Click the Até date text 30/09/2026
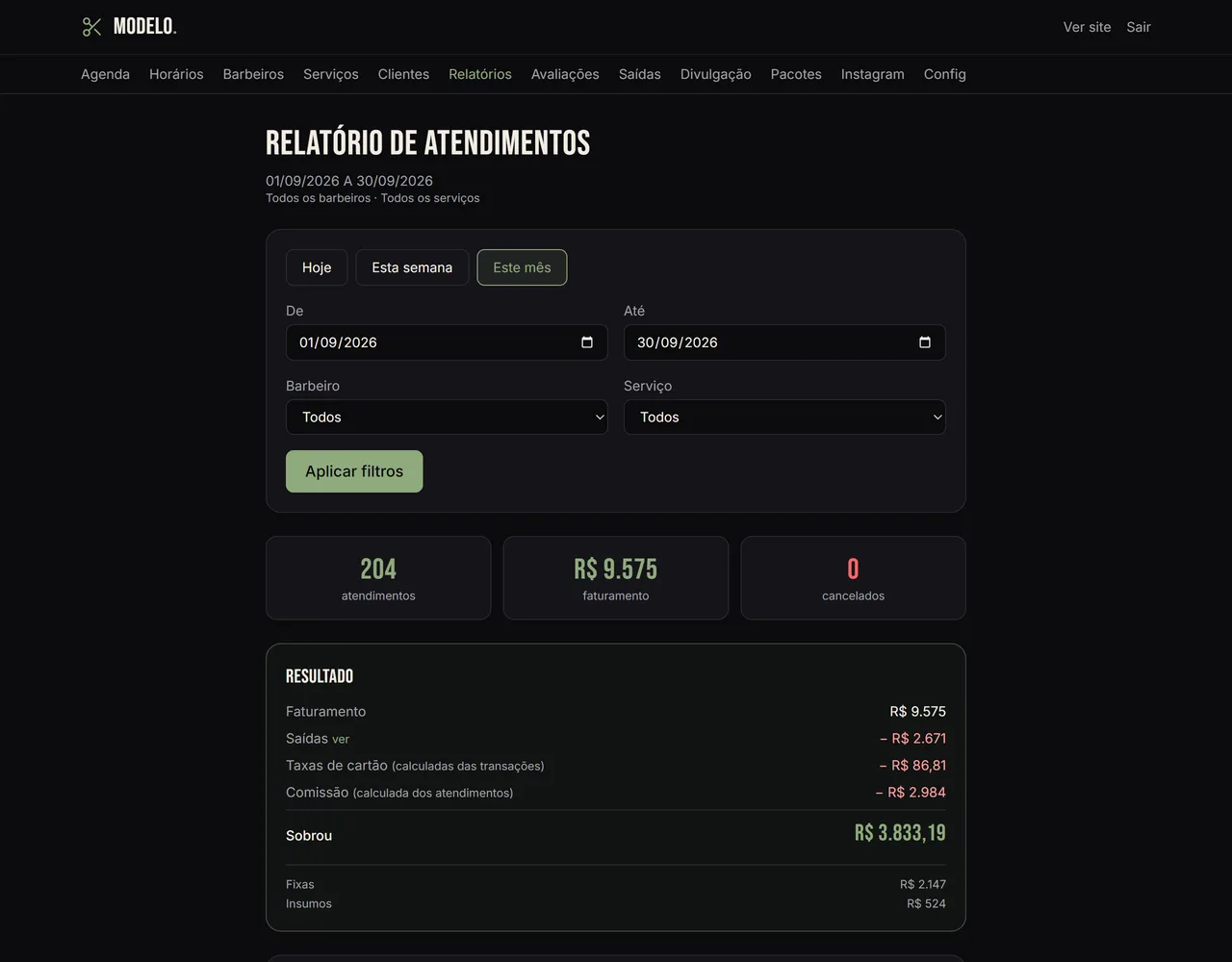 click(x=678, y=342)
